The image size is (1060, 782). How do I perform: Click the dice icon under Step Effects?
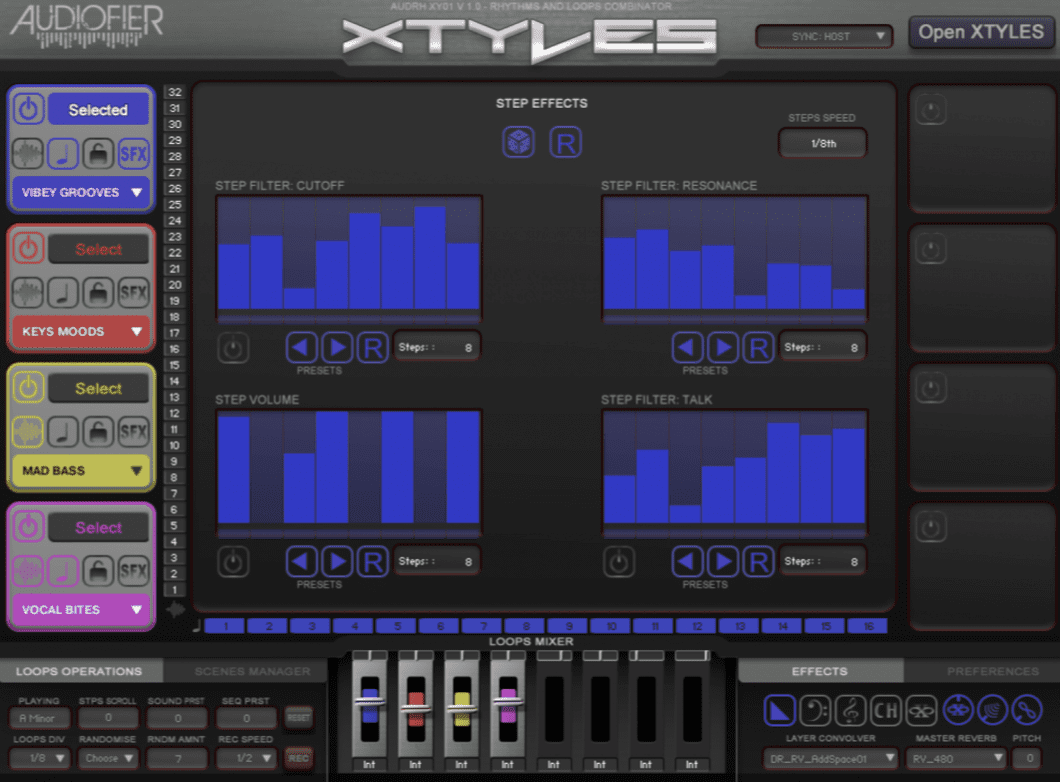[x=519, y=143]
